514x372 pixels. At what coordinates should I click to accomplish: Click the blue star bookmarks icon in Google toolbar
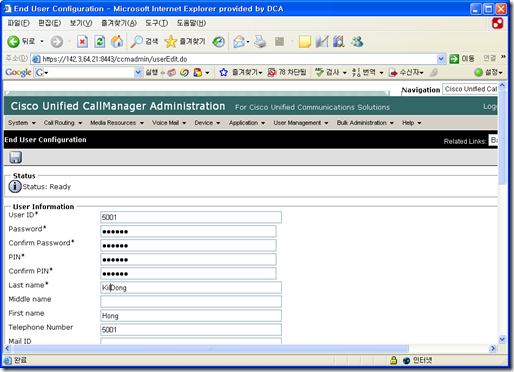[x=223, y=72]
